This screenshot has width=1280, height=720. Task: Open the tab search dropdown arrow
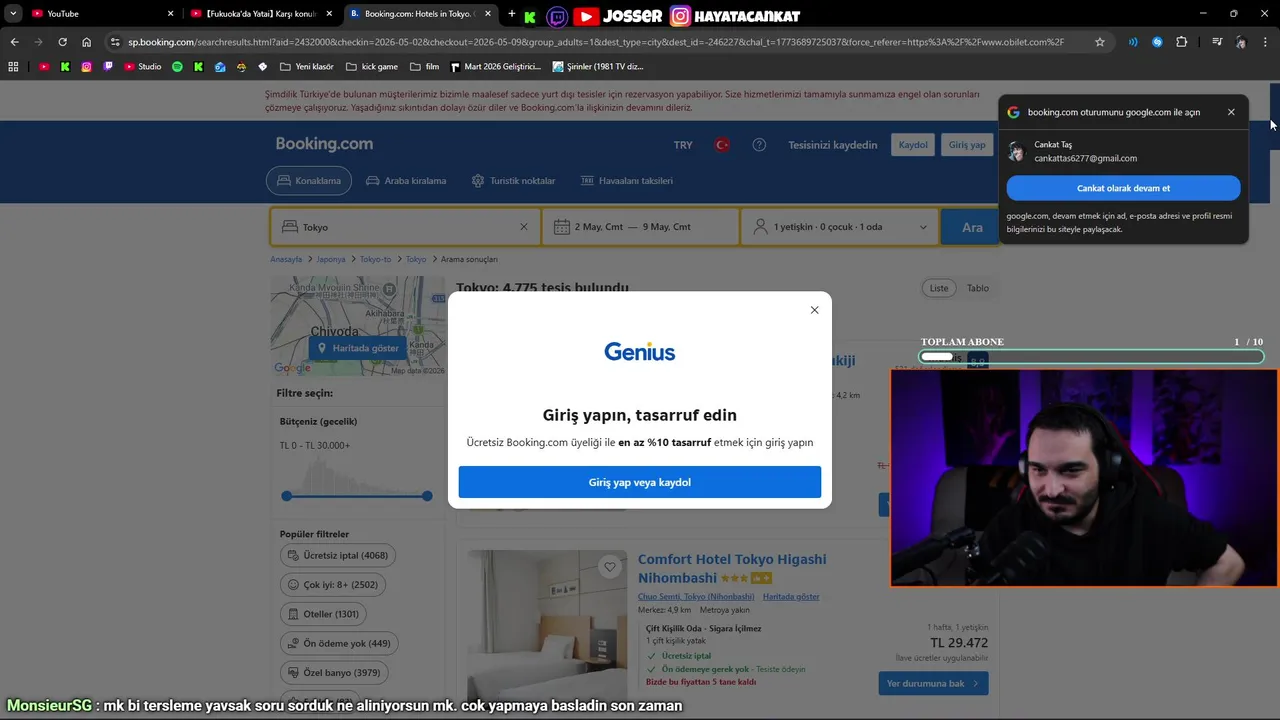click(x=13, y=14)
